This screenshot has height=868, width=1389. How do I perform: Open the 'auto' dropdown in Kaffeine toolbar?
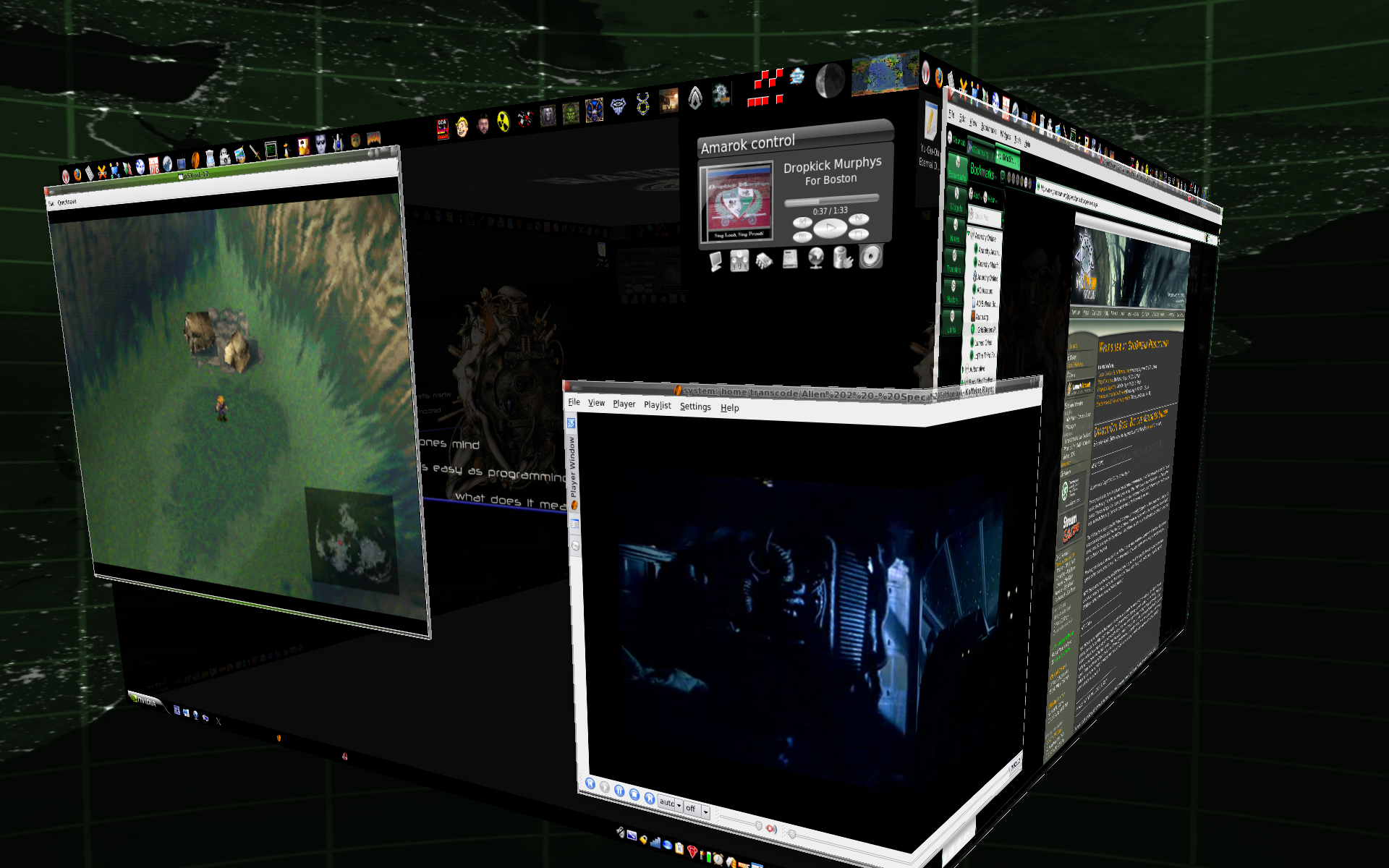pyautogui.click(x=679, y=805)
